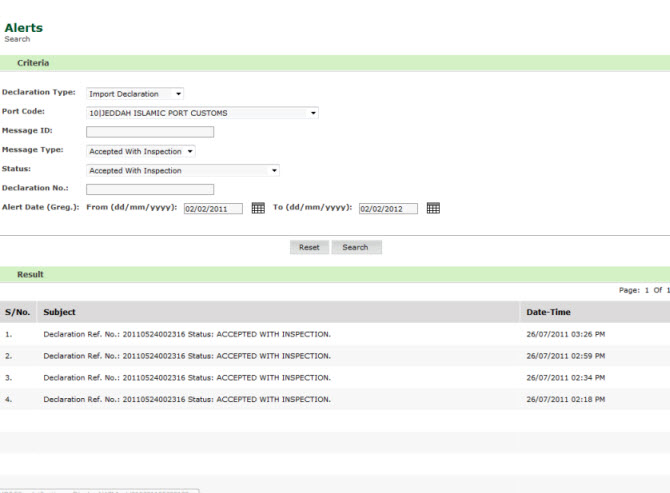
Task: Open the To date calendar picker
Action: pos(433,208)
